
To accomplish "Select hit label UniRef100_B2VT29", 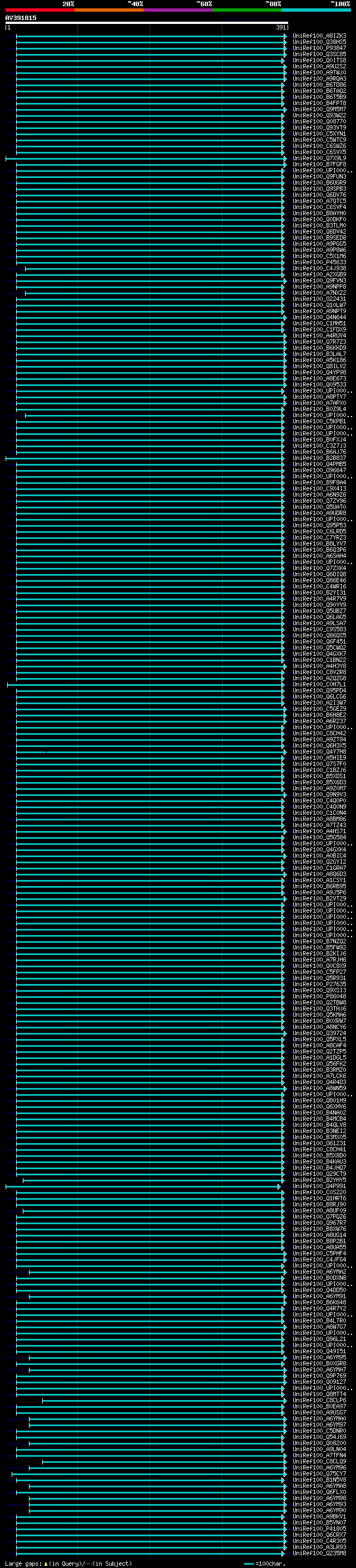I will click(x=319, y=898).
